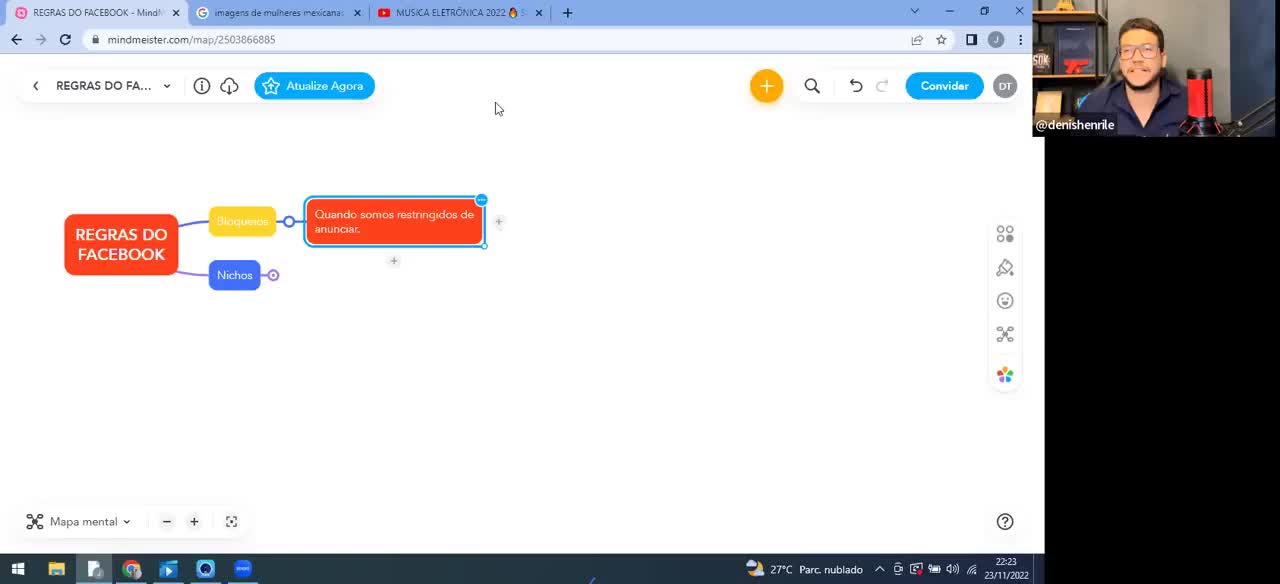Click the cloud download export icon
Image resolution: width=1280 pixels, height=584 pixels.
[x=229, y=86]
